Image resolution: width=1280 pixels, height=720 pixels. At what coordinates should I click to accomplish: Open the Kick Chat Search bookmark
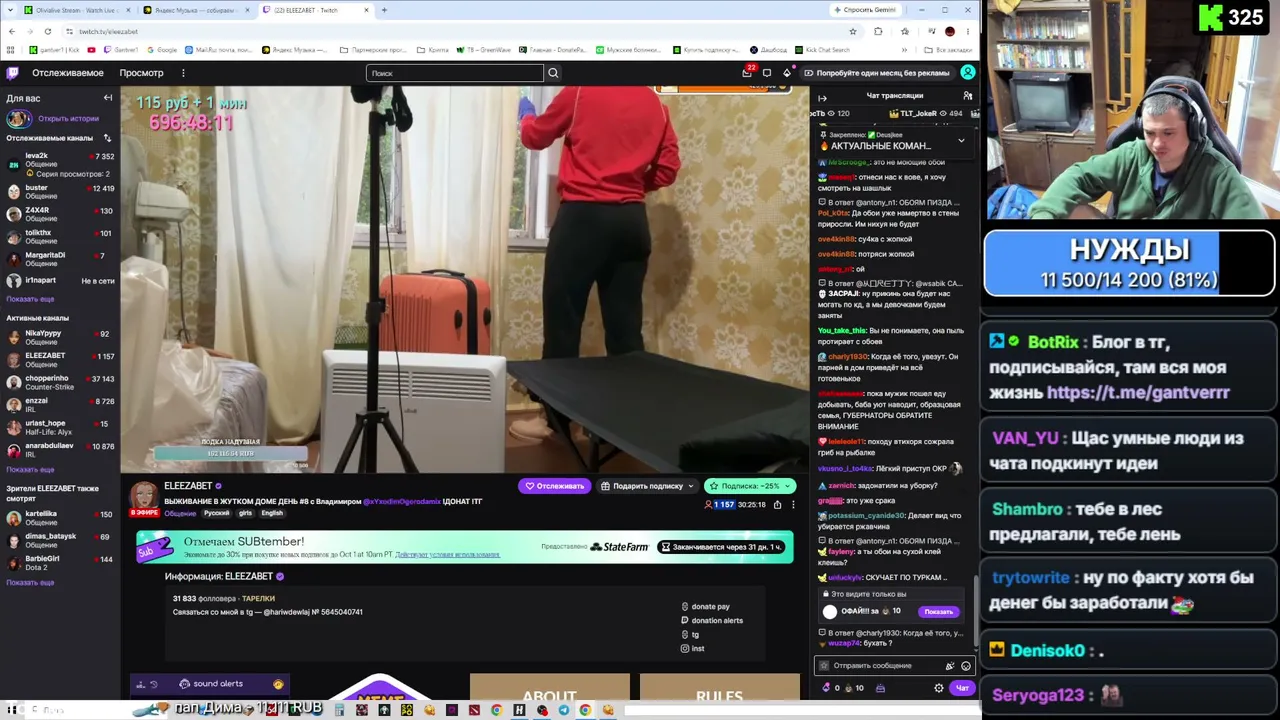(821, 50)
